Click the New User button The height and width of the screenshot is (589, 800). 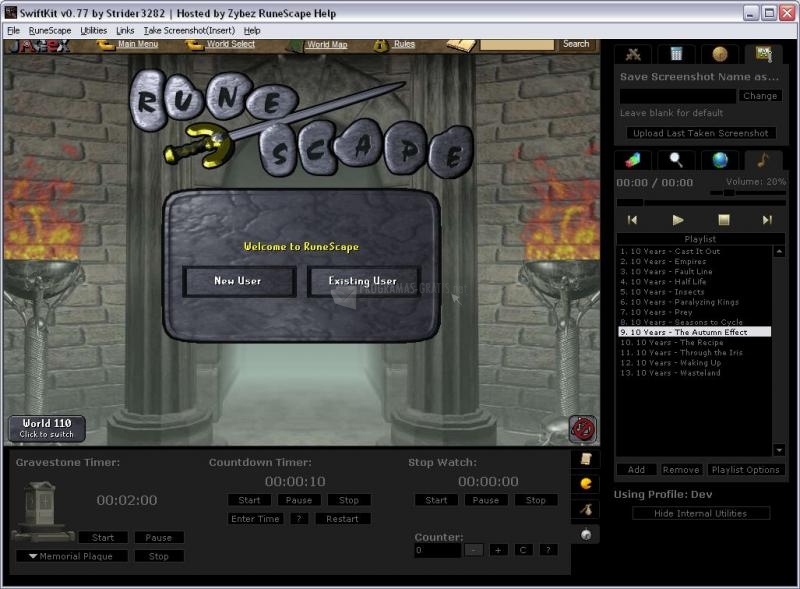239,281
